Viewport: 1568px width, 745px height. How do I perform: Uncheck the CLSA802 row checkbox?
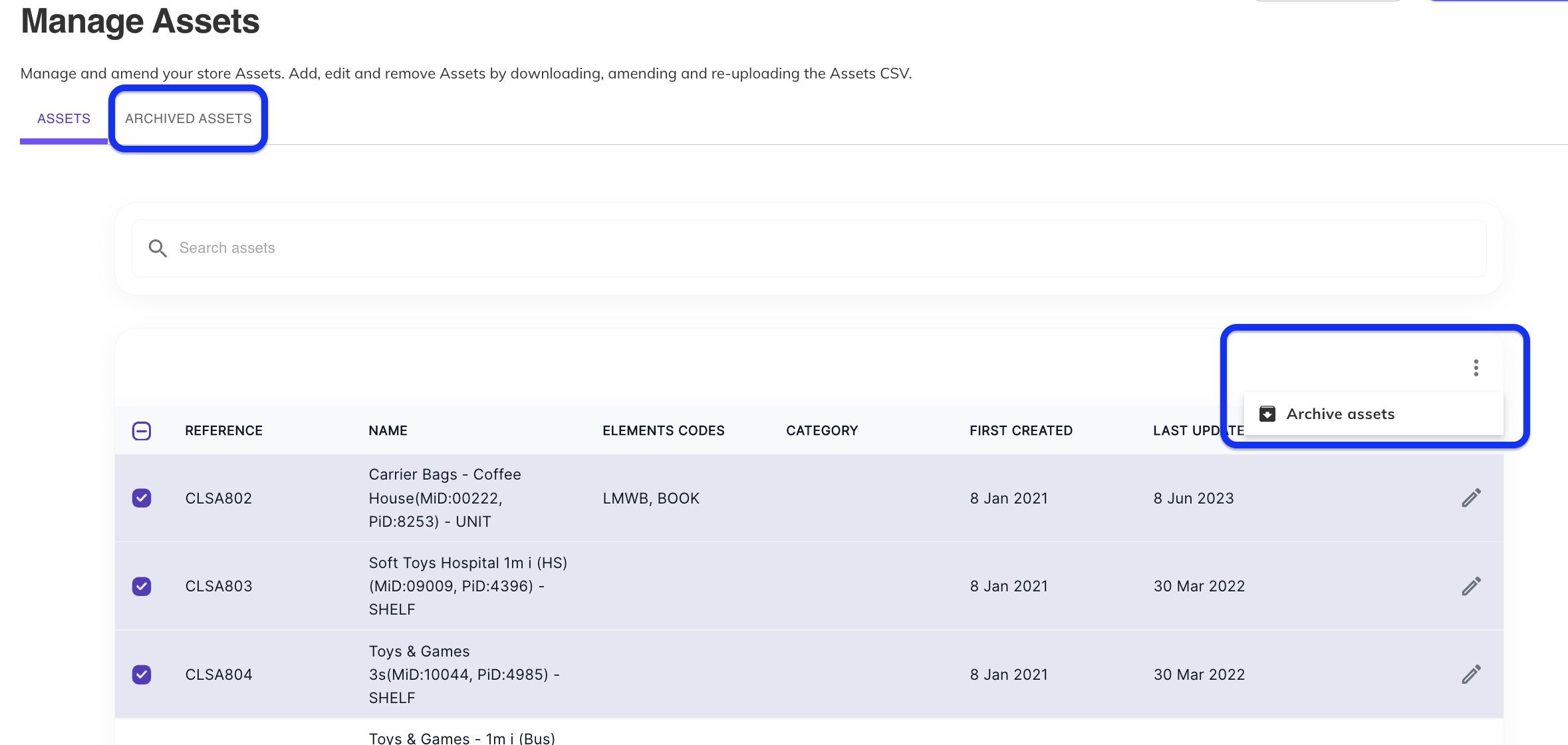[x=142, y=498]
